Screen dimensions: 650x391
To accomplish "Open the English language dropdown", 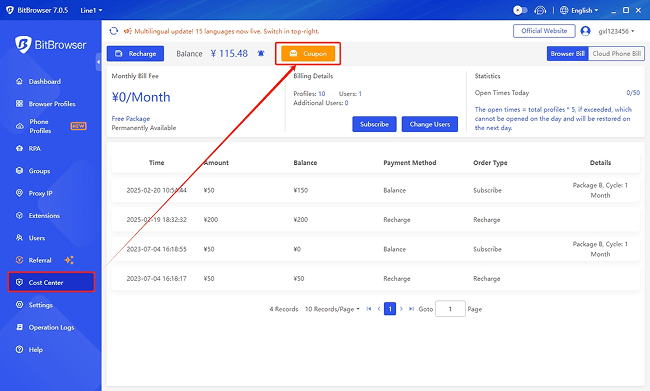I will point(579,10).
